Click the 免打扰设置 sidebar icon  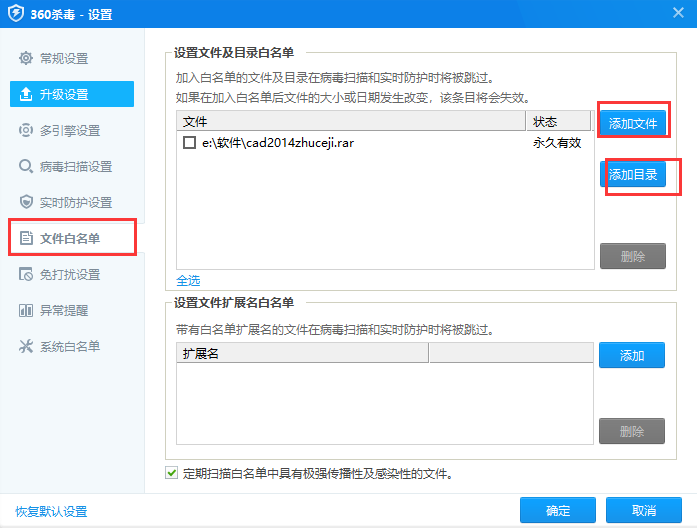(x=26, y=275)
